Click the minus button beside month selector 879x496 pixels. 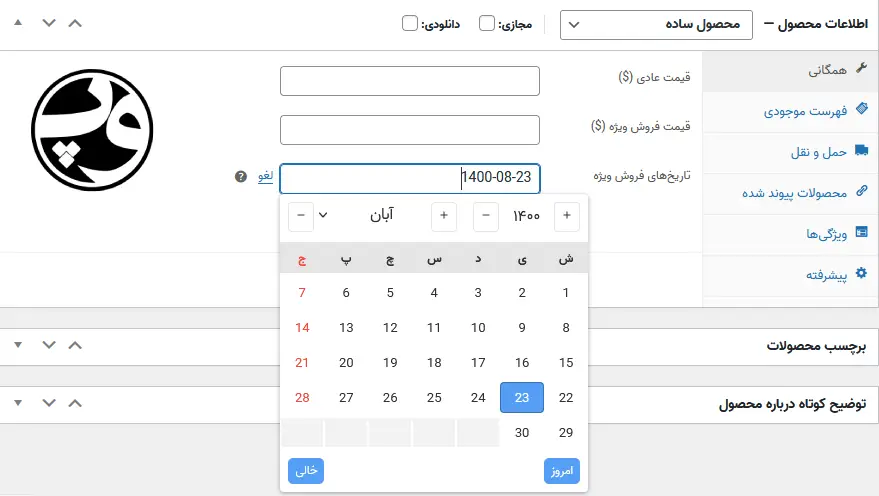pos(300,215)
